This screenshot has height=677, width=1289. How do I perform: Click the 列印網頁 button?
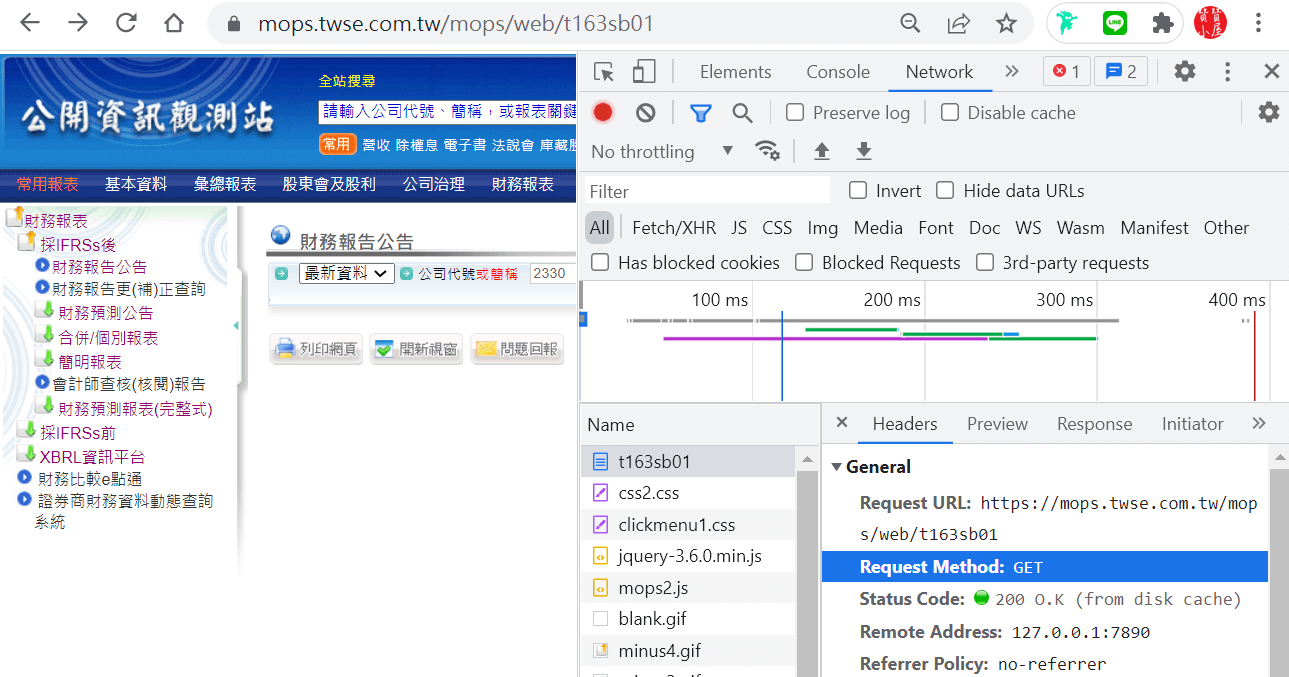[314, 349]
